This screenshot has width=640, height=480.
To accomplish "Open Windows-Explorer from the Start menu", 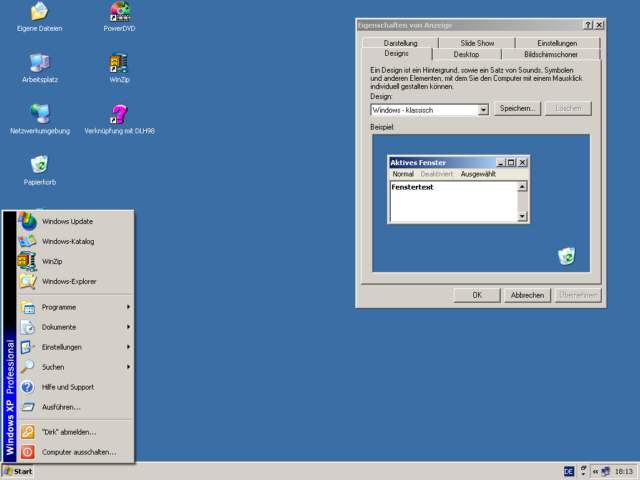I will (x=69, y=281).
